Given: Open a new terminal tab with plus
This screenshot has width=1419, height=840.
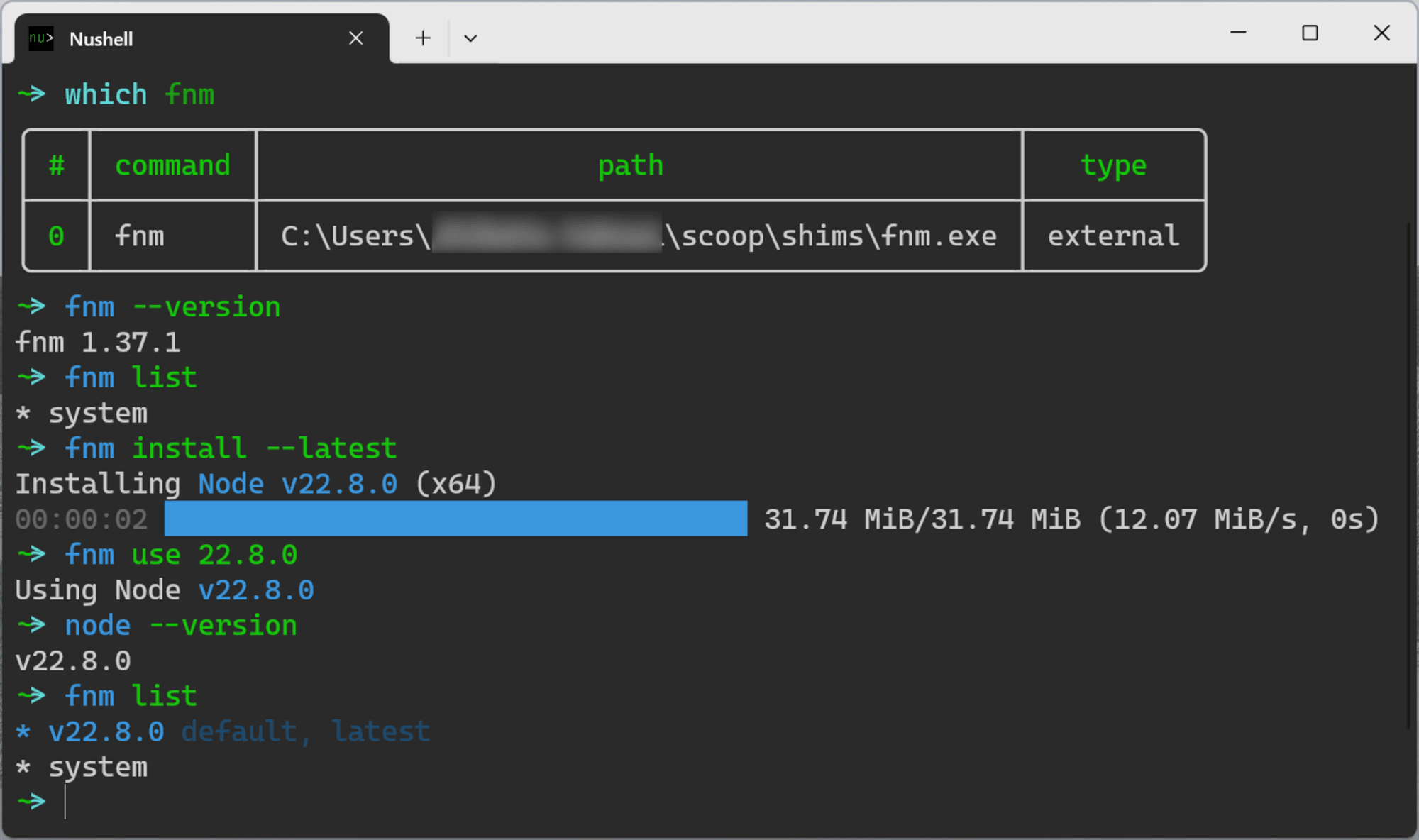Looking at the screenshot, I should click(423, 38).
